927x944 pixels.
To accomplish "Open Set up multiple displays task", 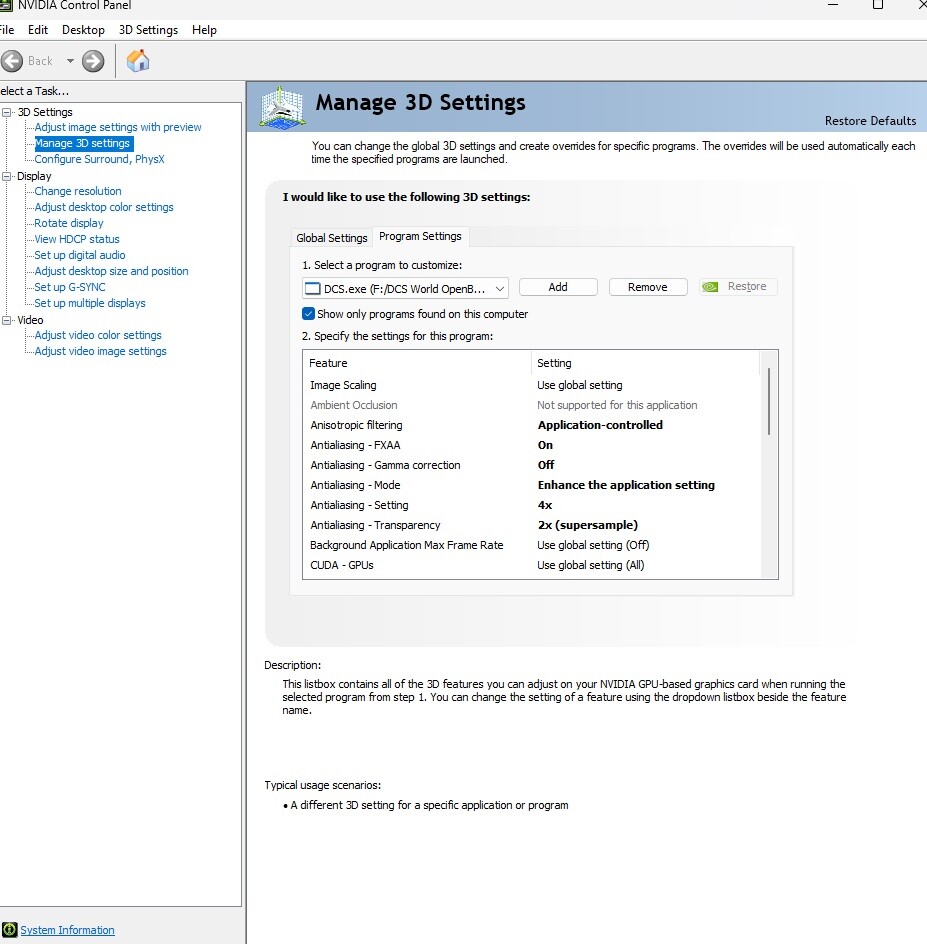I will (x=90, y=303).
